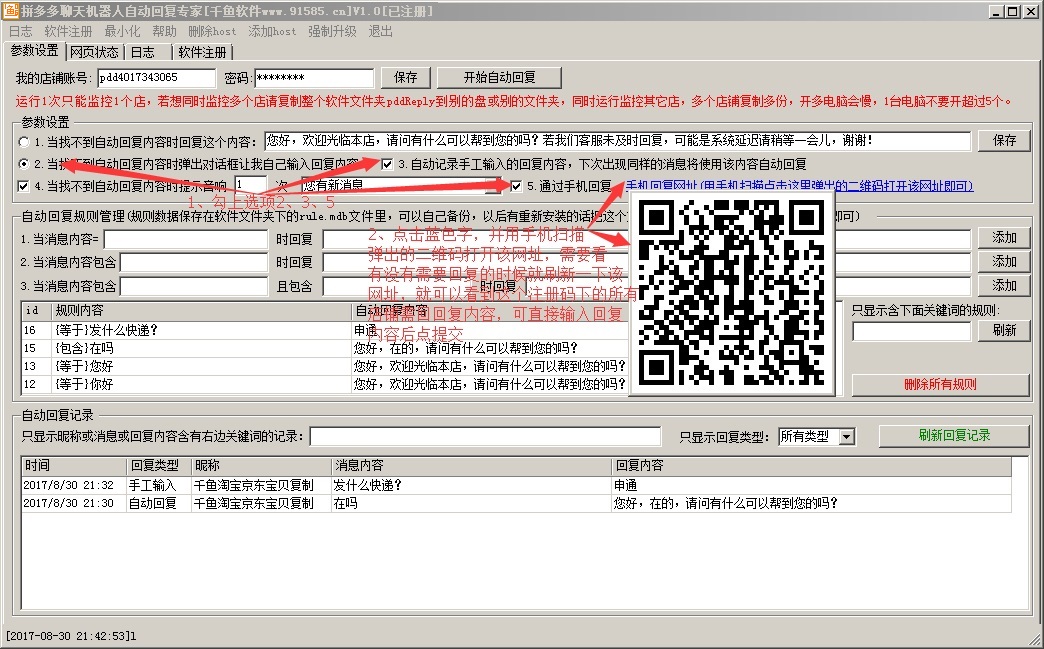Click 退出 menu item
1044x649 pixels.
pyautogui.click(x=381, y=31)
